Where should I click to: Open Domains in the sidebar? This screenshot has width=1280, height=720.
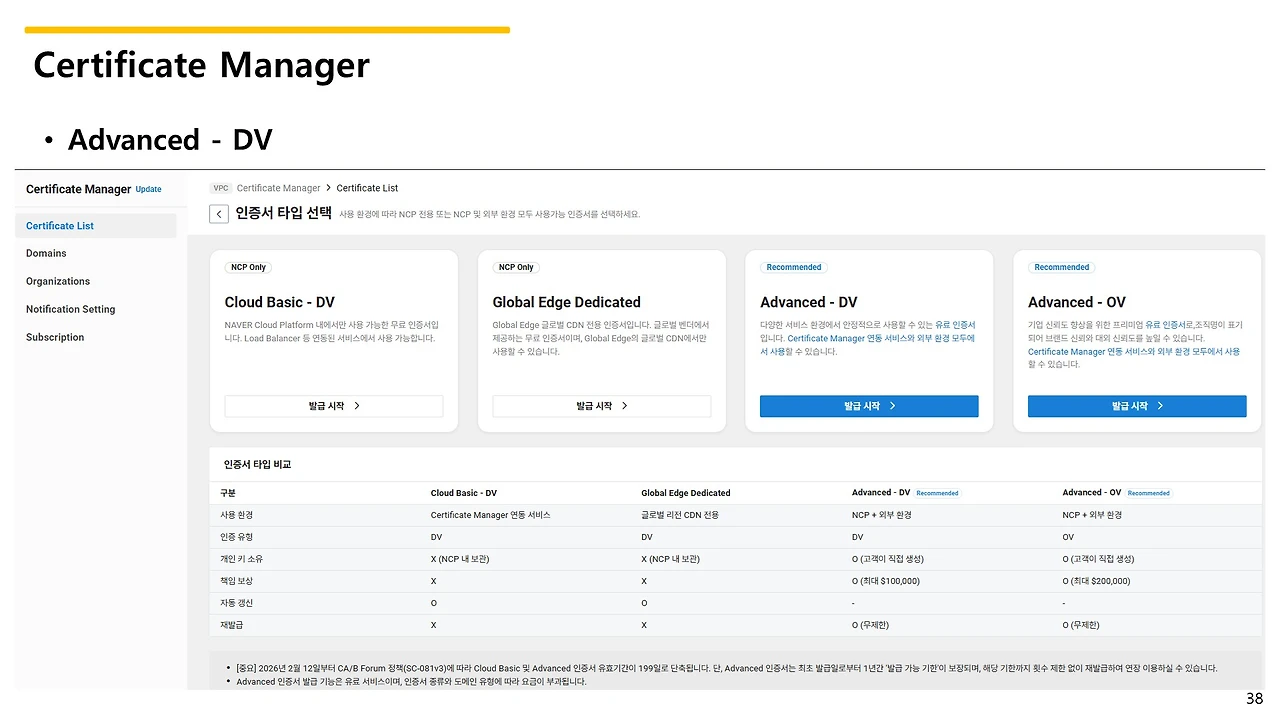(x=46, y=253)
